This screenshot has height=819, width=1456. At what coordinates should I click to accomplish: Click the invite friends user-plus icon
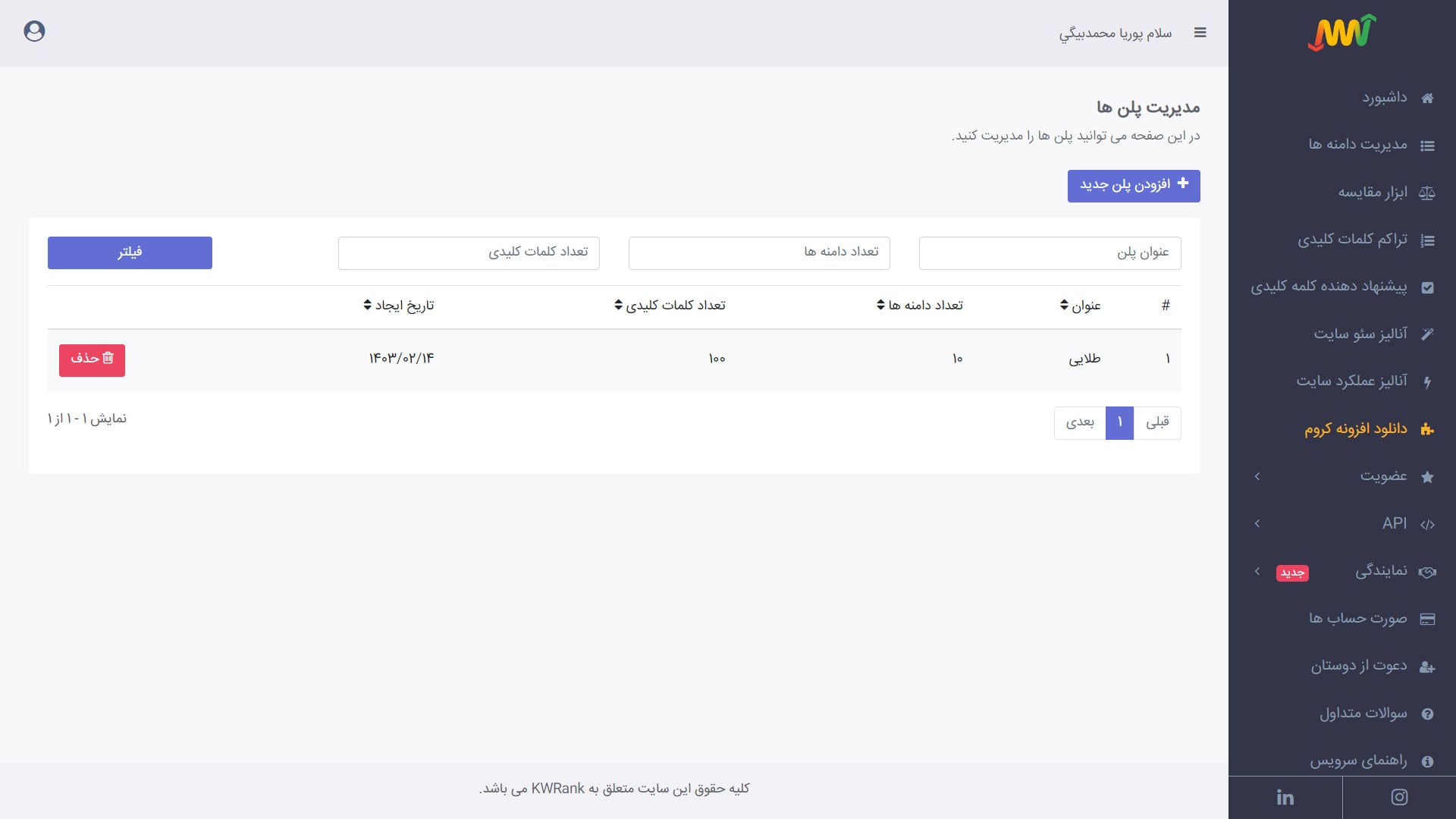click(1427, 667)
